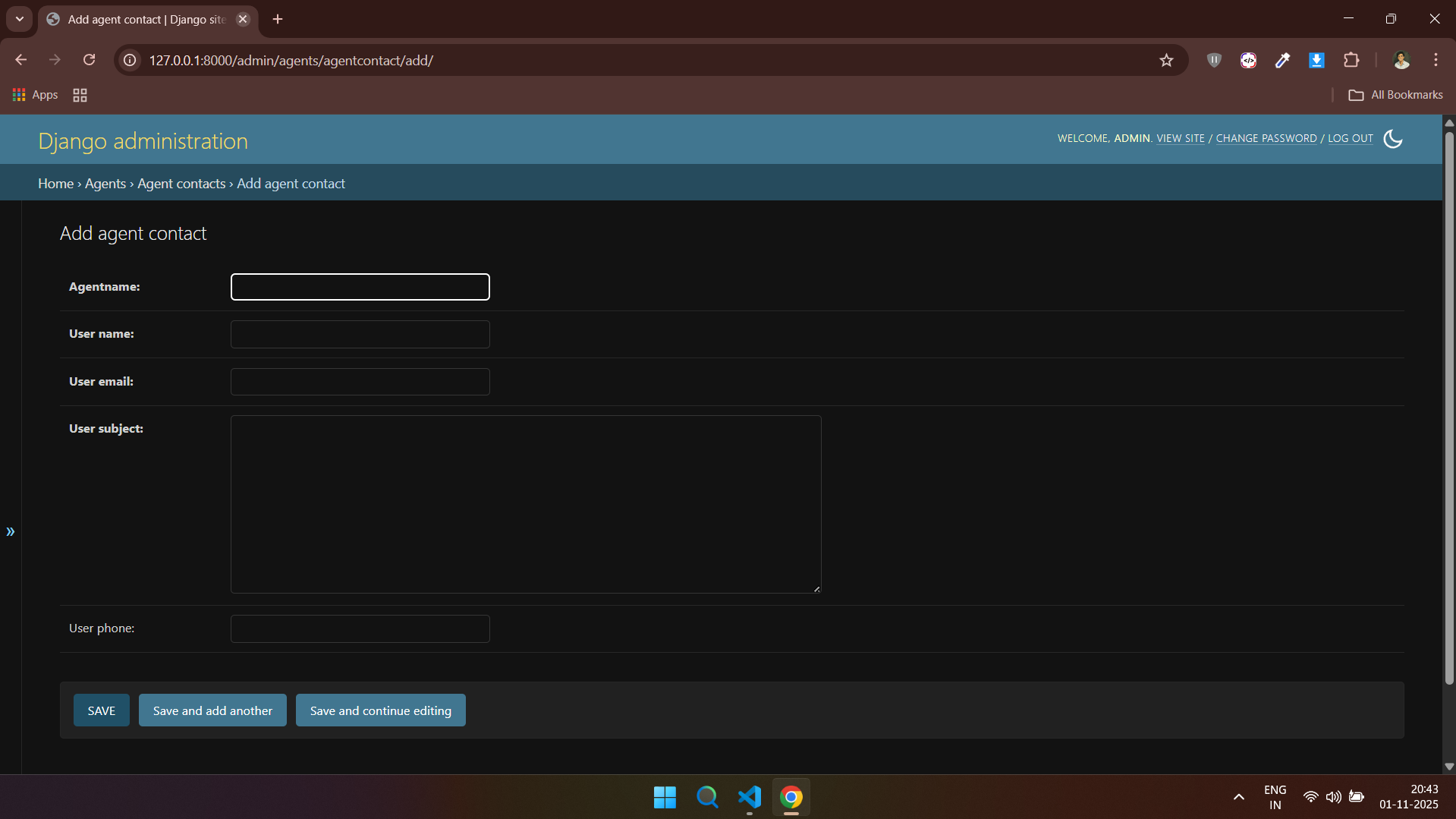
Task: Click the browser forward arrow
Action: pos(55,60)
